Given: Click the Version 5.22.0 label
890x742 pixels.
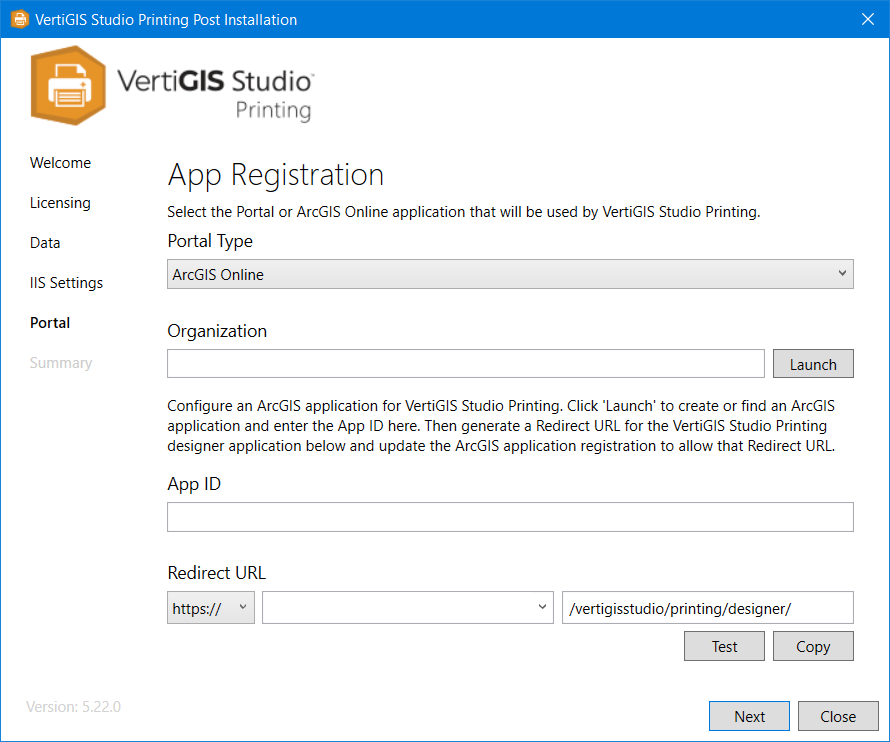Looking at the screenshot, I should click(72, 707).
